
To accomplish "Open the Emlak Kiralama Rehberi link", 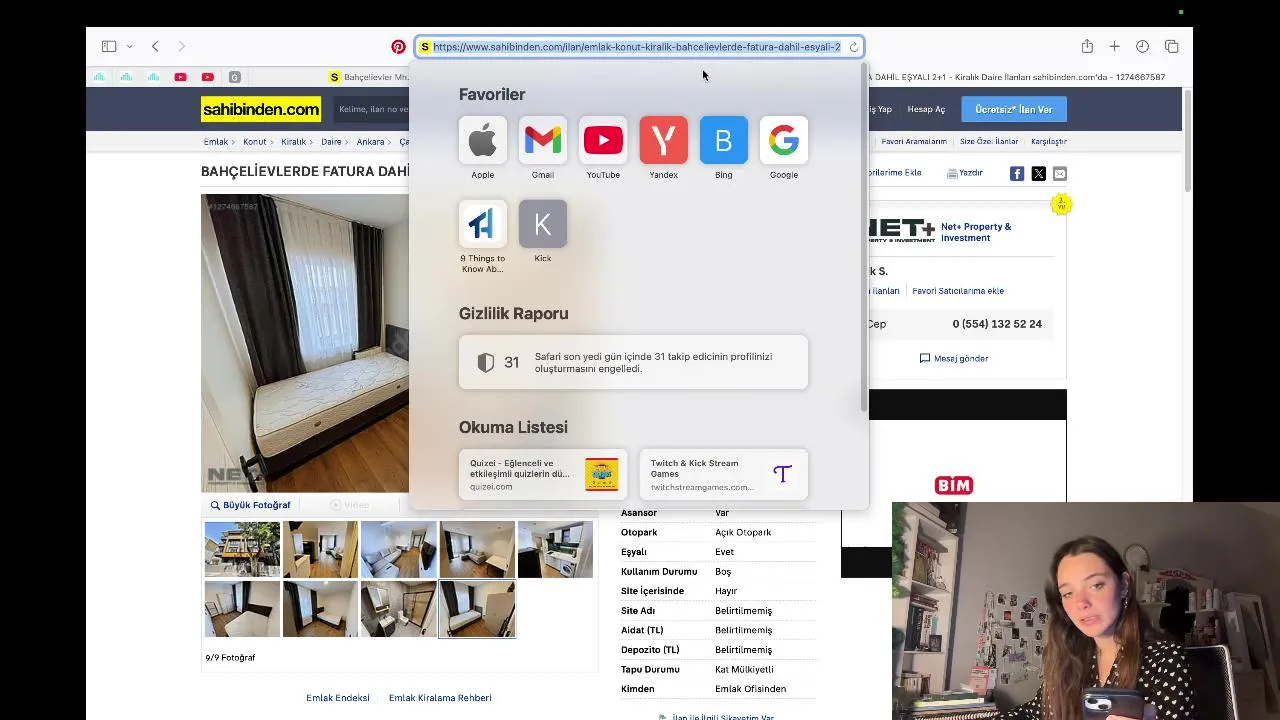I will pos(440,698).
